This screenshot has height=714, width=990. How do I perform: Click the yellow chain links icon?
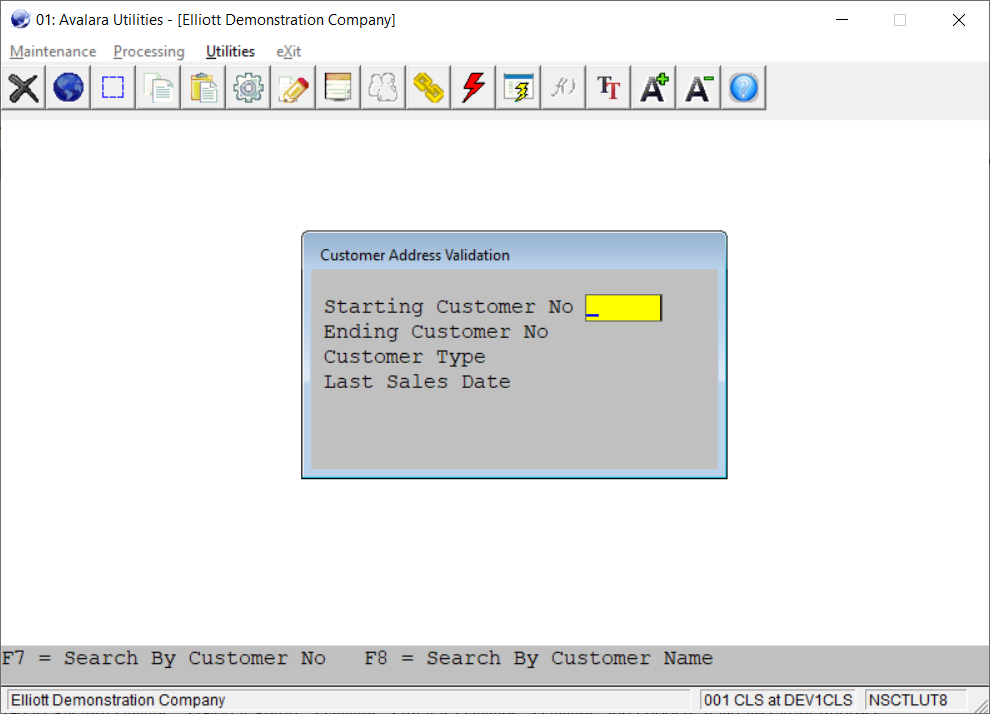coord(428,88)
